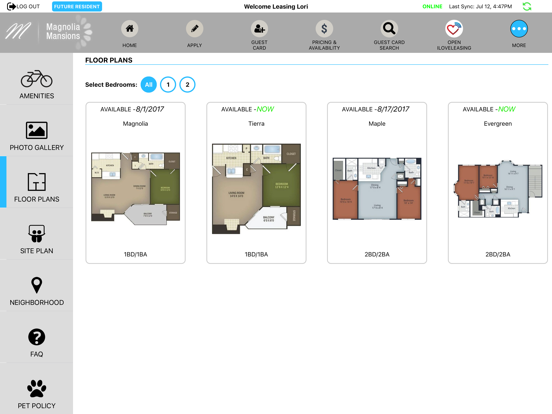This screenshot has height=414, width=552.
Task: Click 2BD/2BA label on Maple card
Action: (377, 254)
